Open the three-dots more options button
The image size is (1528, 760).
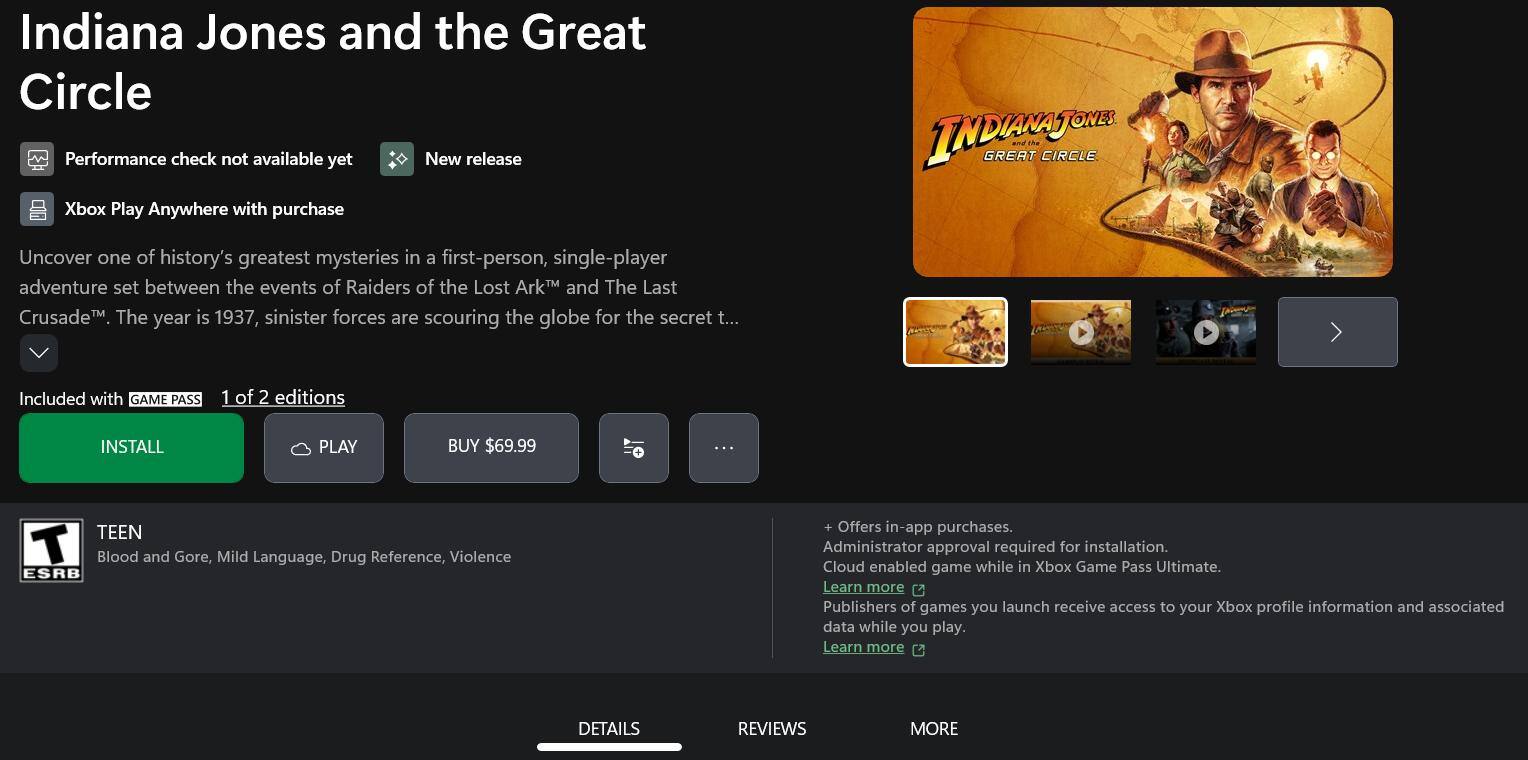724,448
